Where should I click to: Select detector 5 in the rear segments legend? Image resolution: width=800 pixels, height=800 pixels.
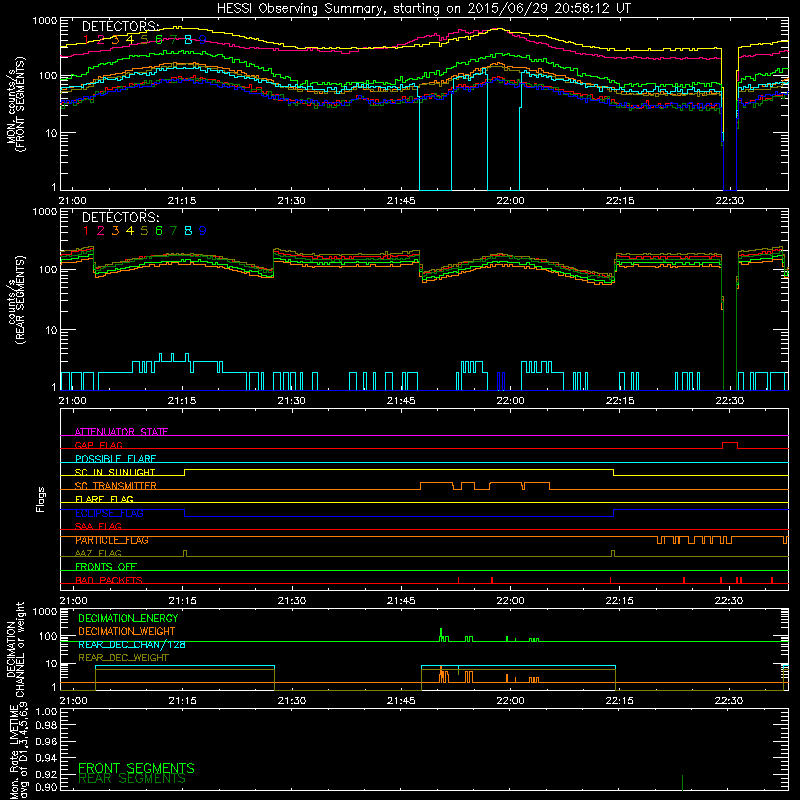[x=144, y=231]
